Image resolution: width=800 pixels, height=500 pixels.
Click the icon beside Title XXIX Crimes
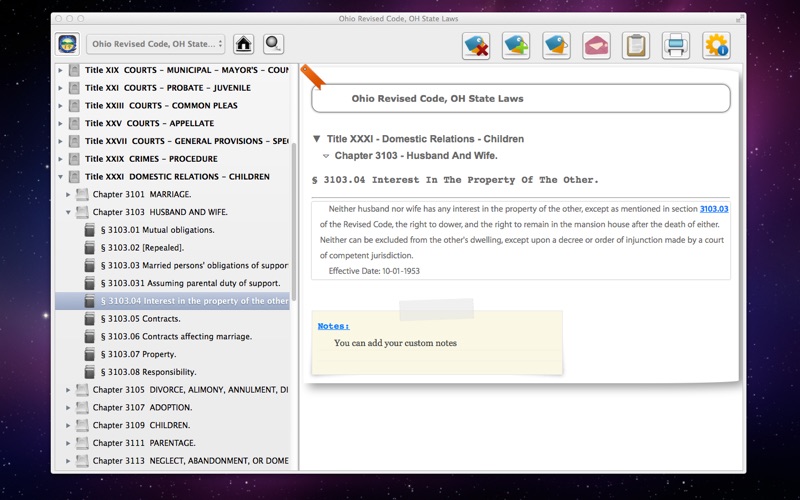74,159
